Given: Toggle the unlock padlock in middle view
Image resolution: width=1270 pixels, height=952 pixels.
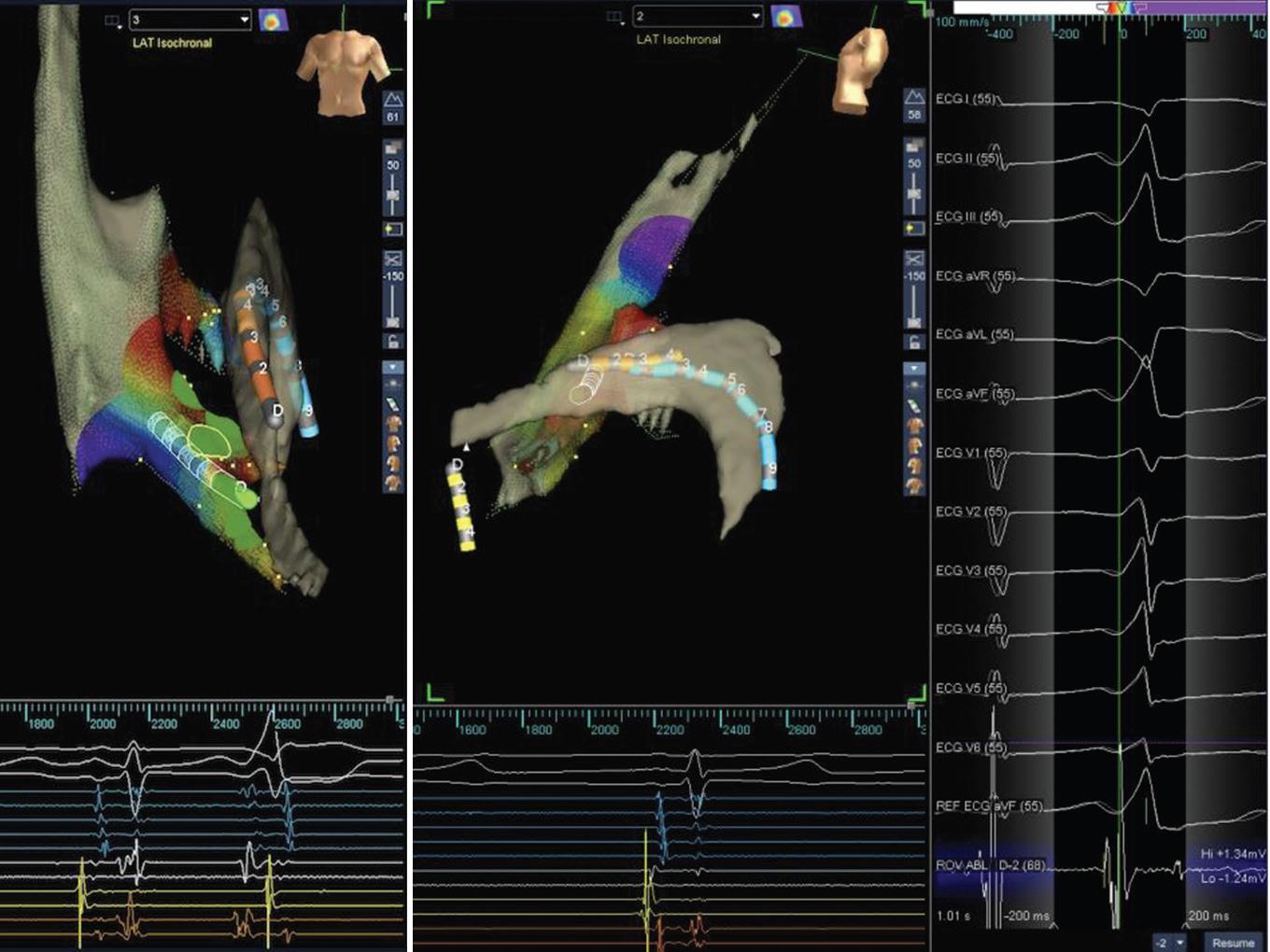Looking at the screenshot, I should pos(914,343).
